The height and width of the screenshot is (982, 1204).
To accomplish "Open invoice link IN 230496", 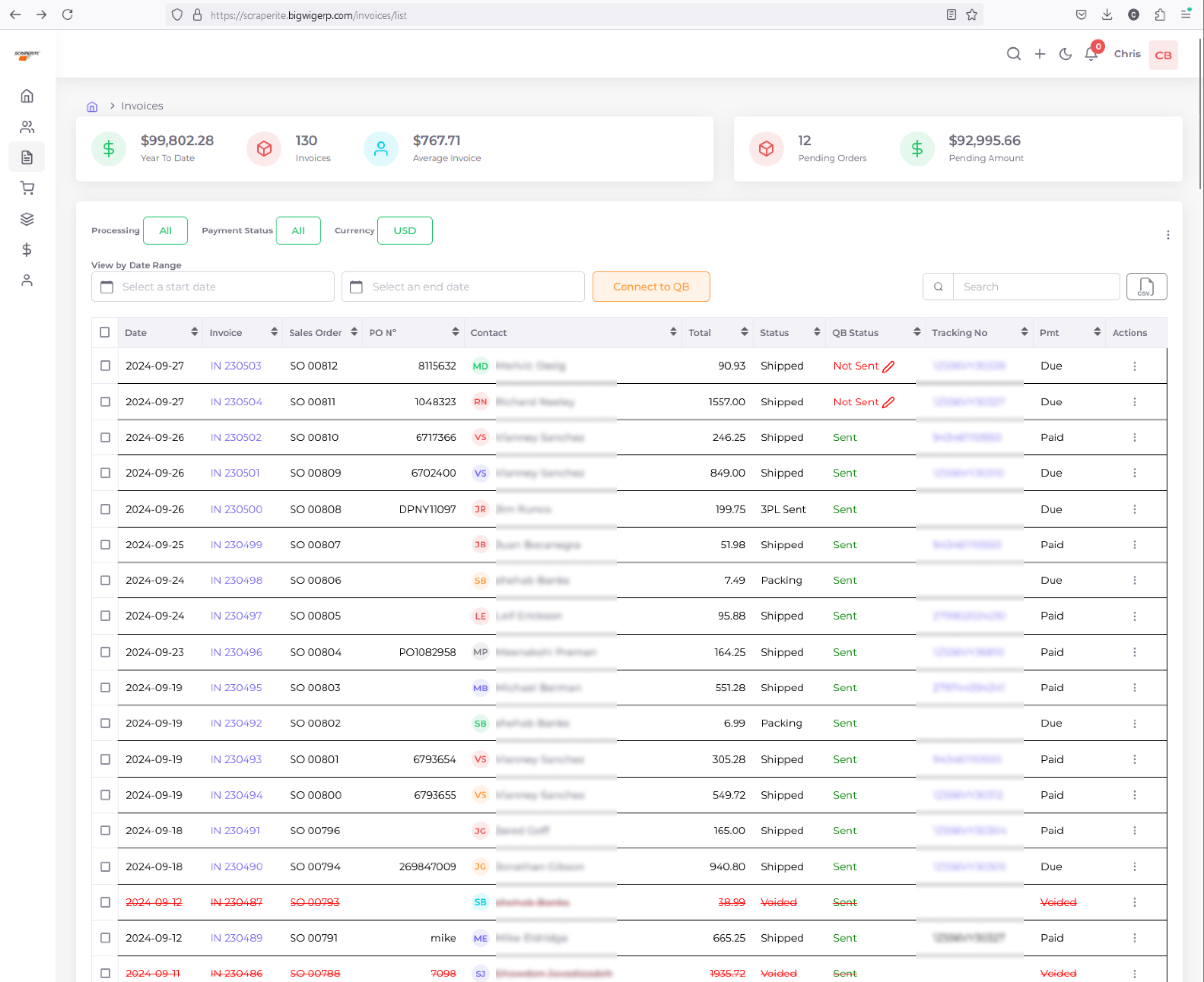I will click(x=236, y=652).
